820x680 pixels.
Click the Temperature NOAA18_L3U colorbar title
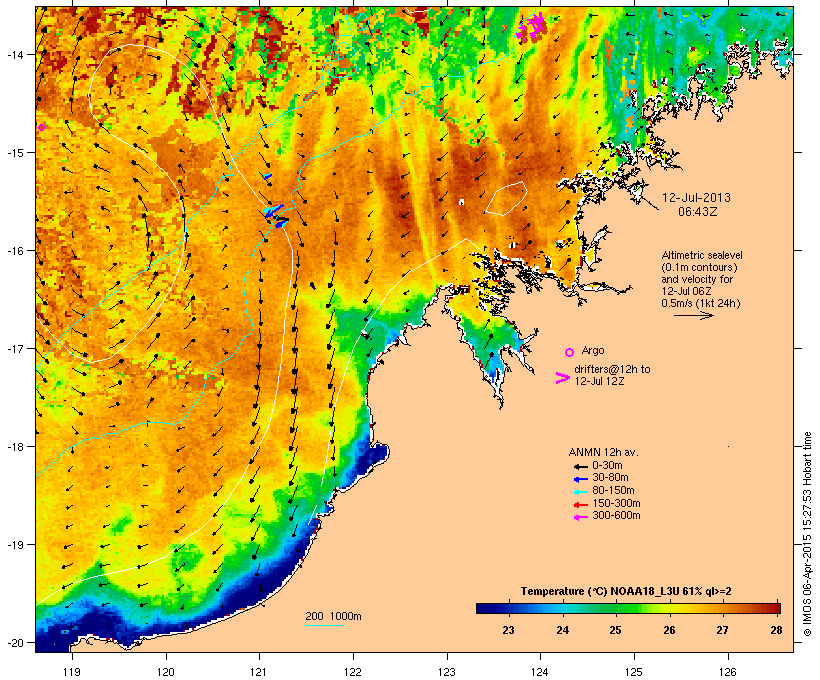tap(626, 591)
